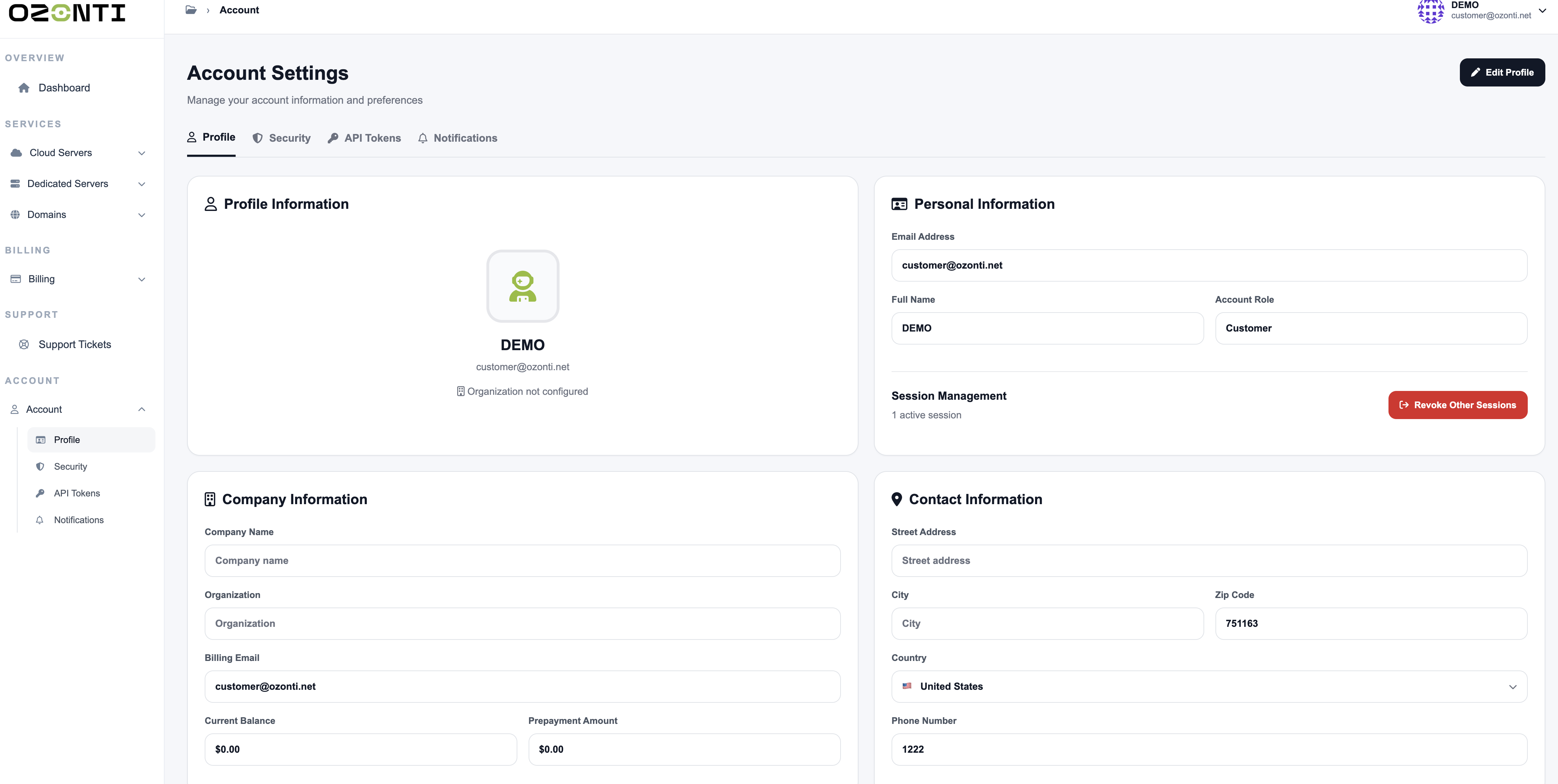Click the Billing Email field
The height and width of the screenshot is (784, 1558).
pyautogui.click(x=523, y=687)
